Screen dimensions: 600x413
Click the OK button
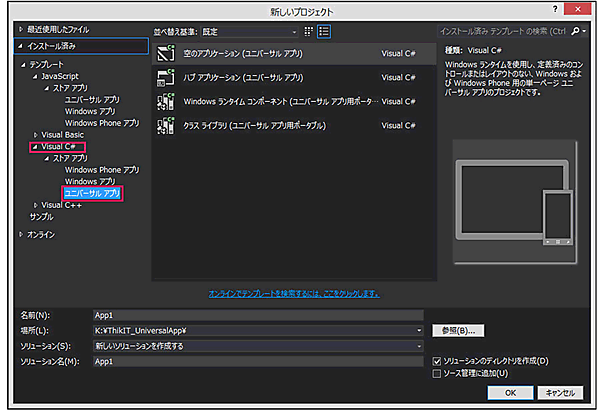pyautogui.click(x=510, y=393)
